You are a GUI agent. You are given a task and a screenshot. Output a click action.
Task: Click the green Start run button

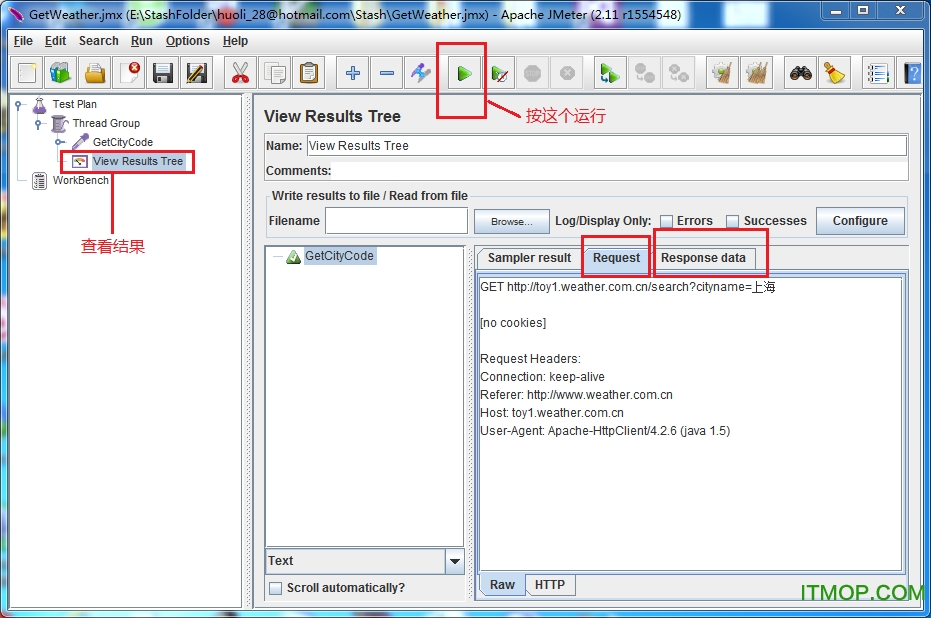tap(464, 73)
